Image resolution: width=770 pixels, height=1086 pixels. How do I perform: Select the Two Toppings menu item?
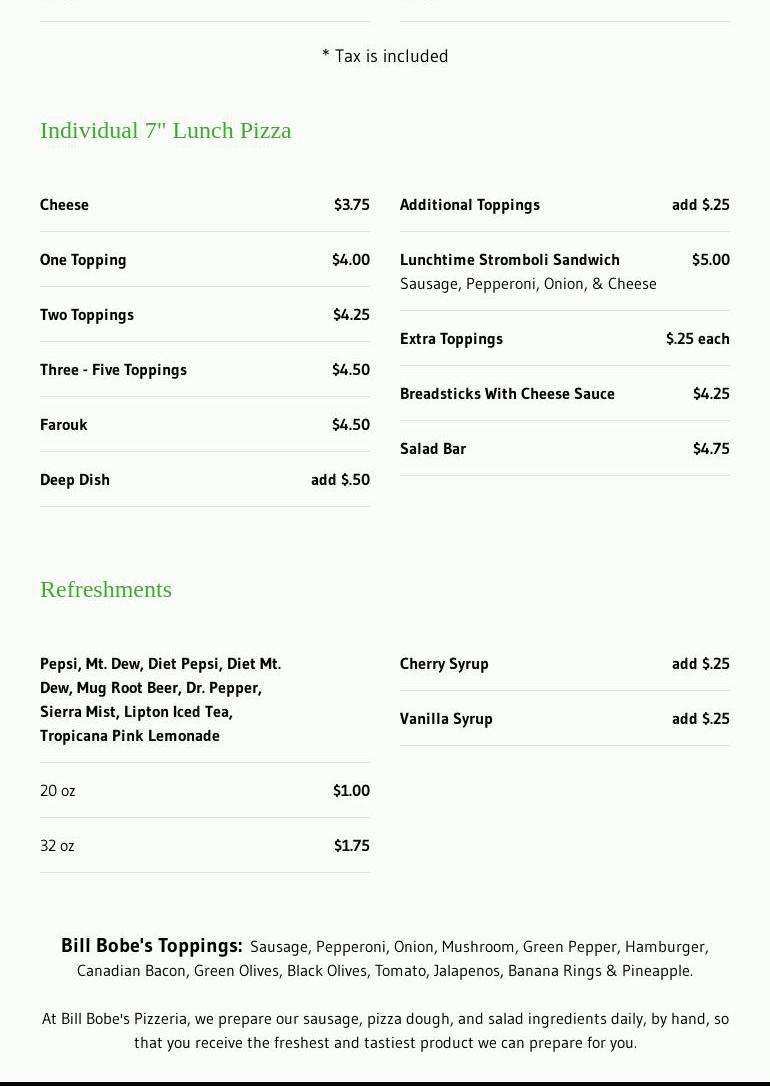tap(87, 315)
